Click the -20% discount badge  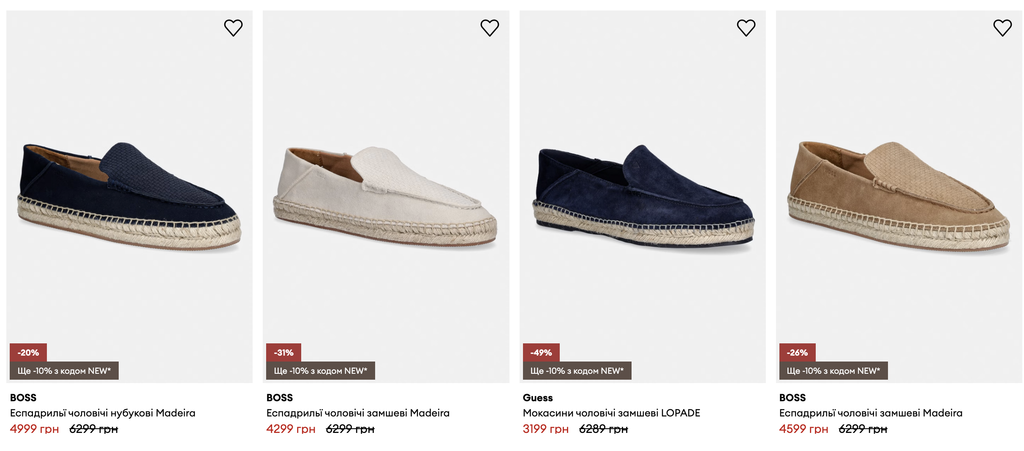(28, 352)
